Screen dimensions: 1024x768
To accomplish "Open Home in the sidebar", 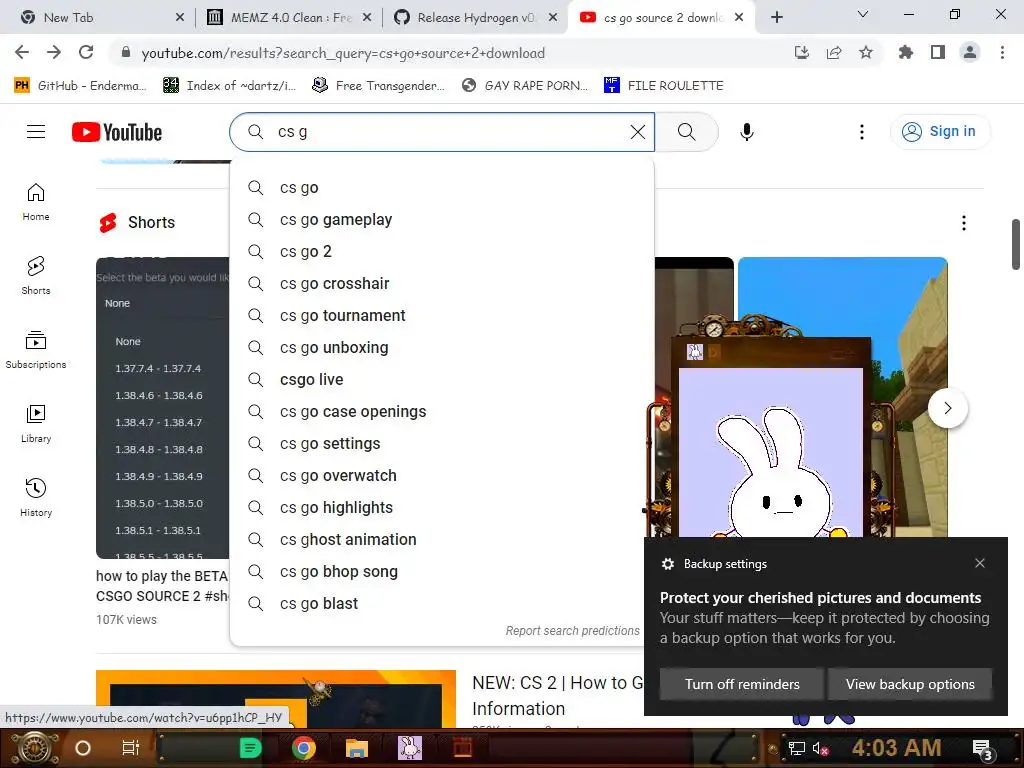I will (x=36, y=202).
